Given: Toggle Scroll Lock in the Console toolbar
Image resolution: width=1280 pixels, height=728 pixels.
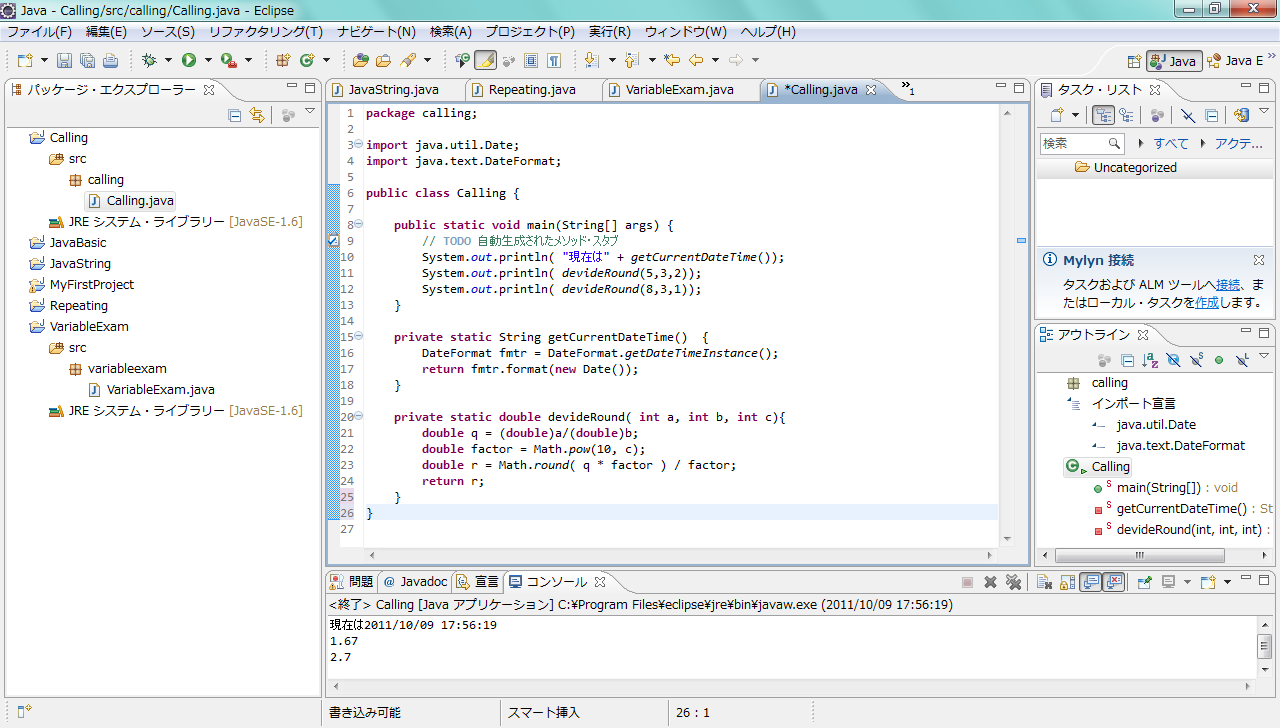Looking at the screenshot, I should (1068, 582).
